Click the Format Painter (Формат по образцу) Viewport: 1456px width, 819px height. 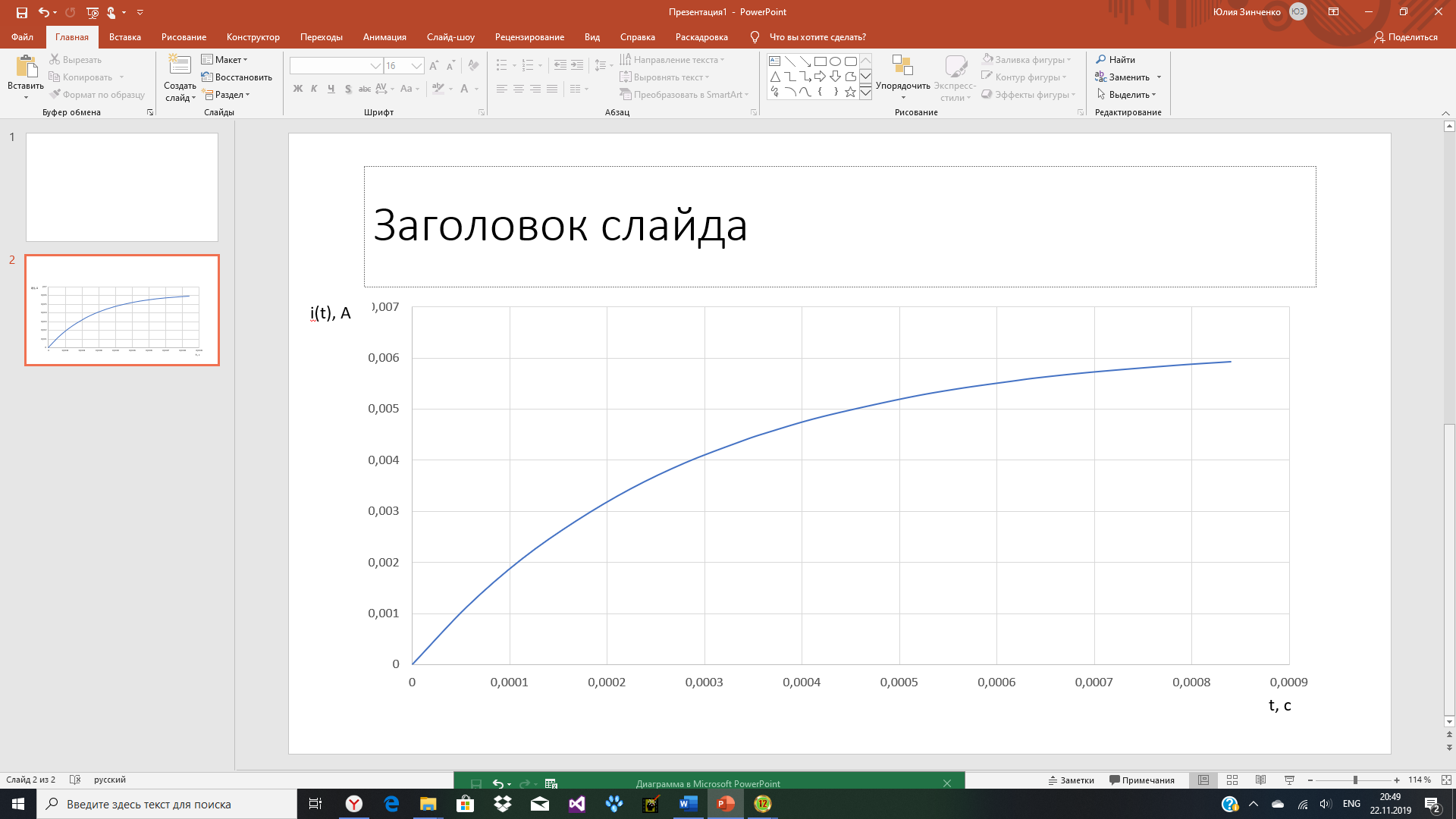pyautogui.click(x=97, y=95)
